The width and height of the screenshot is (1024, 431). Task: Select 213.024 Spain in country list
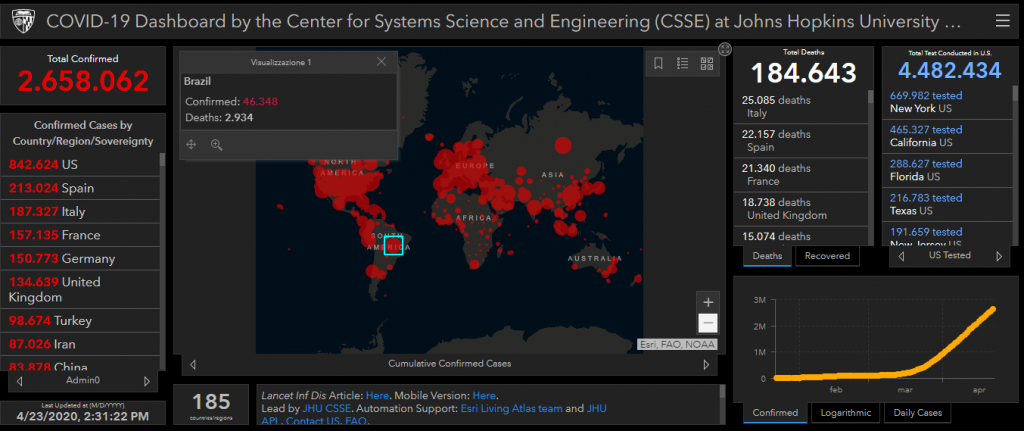[x=80, y=188]
